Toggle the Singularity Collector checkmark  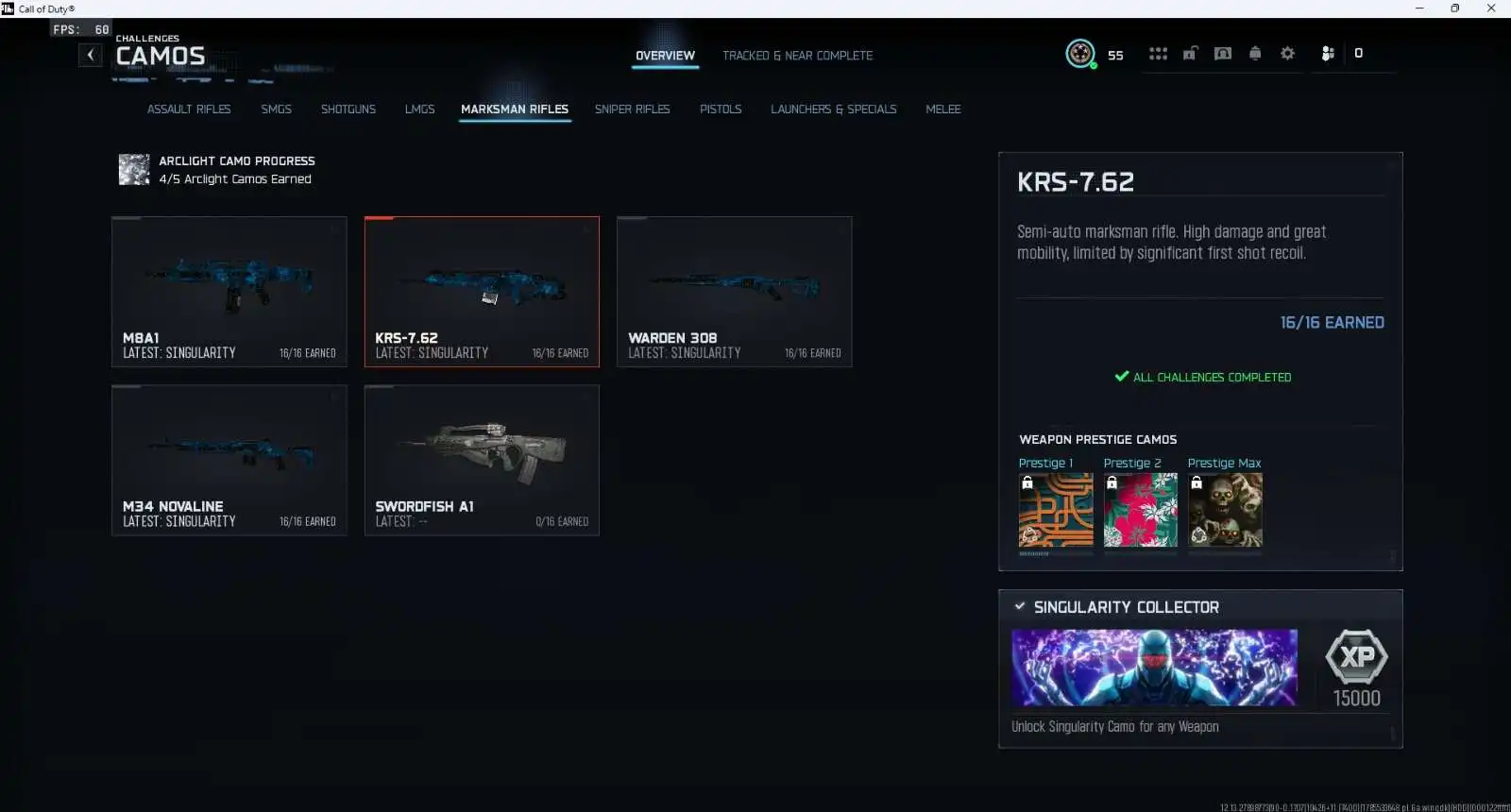click(x=1020, y=606)
